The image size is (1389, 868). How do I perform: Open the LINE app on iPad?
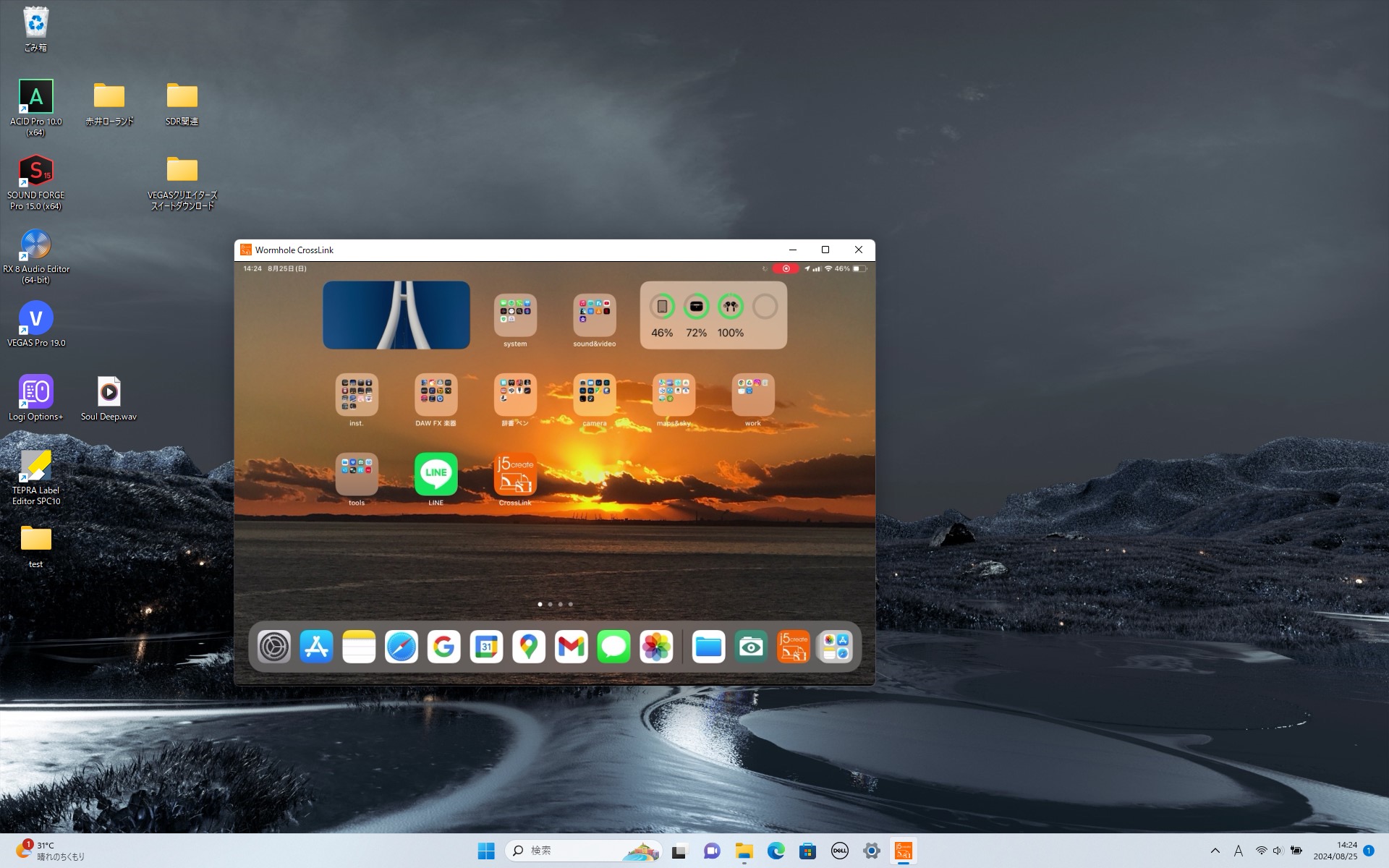point(436,474)
